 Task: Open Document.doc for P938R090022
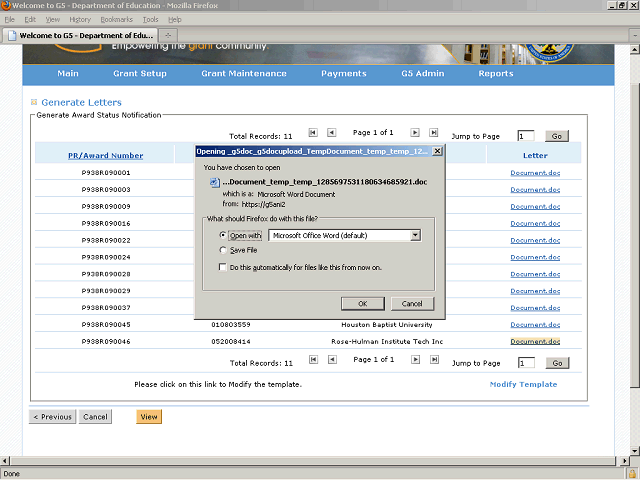tap(535, 240)
